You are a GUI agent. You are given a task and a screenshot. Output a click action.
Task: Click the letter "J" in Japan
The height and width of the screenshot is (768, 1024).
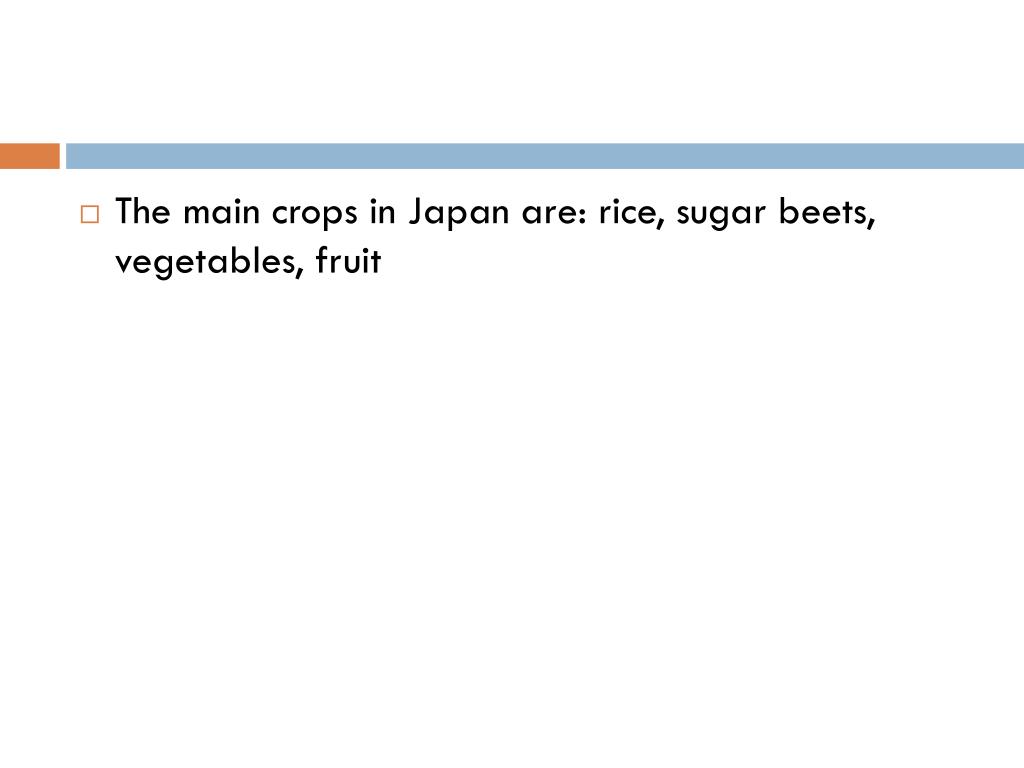click(x=417, y=214)
